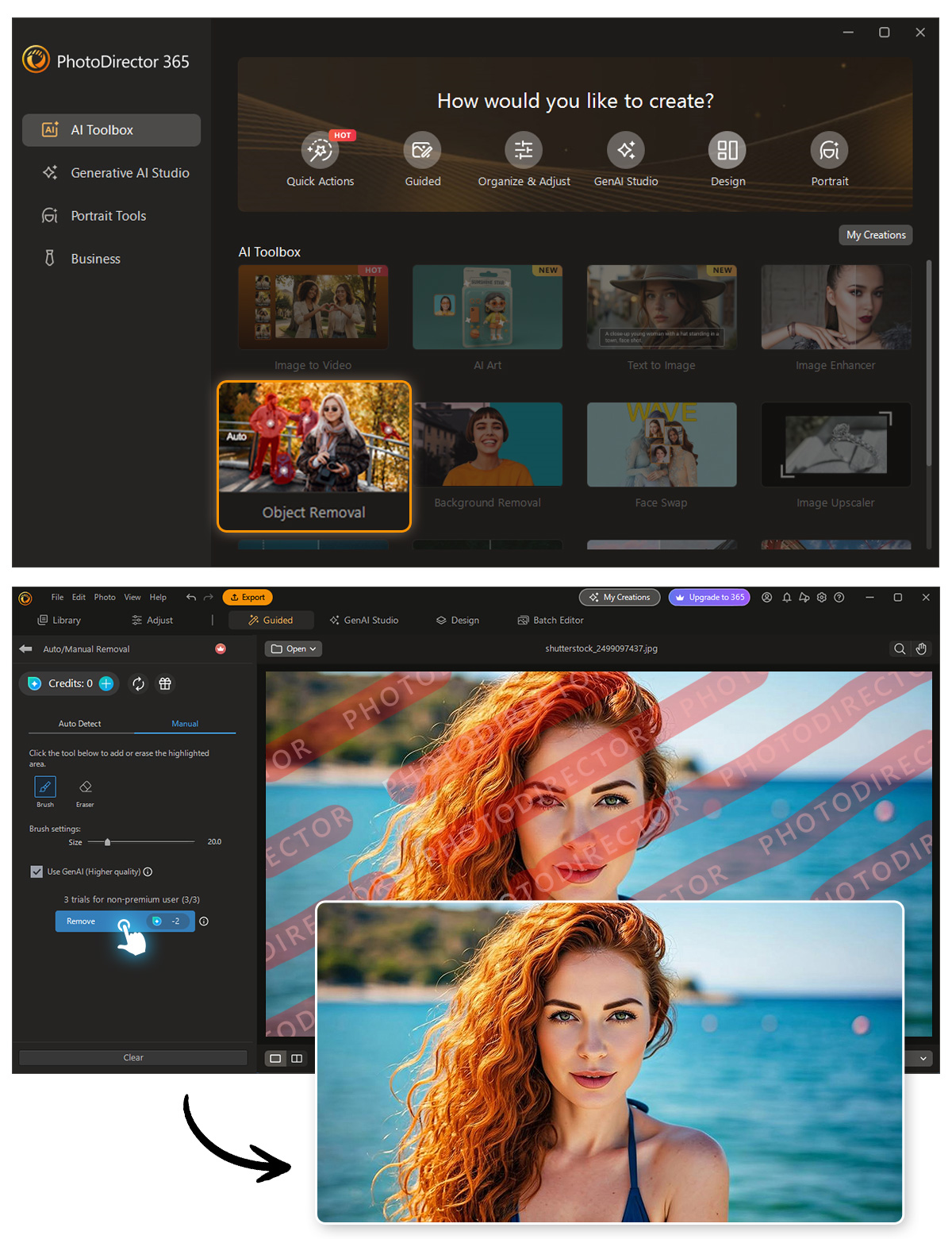Adjust the brush Size slider
This screenshot has height=1239, width=952.
[x=108, y=841]
